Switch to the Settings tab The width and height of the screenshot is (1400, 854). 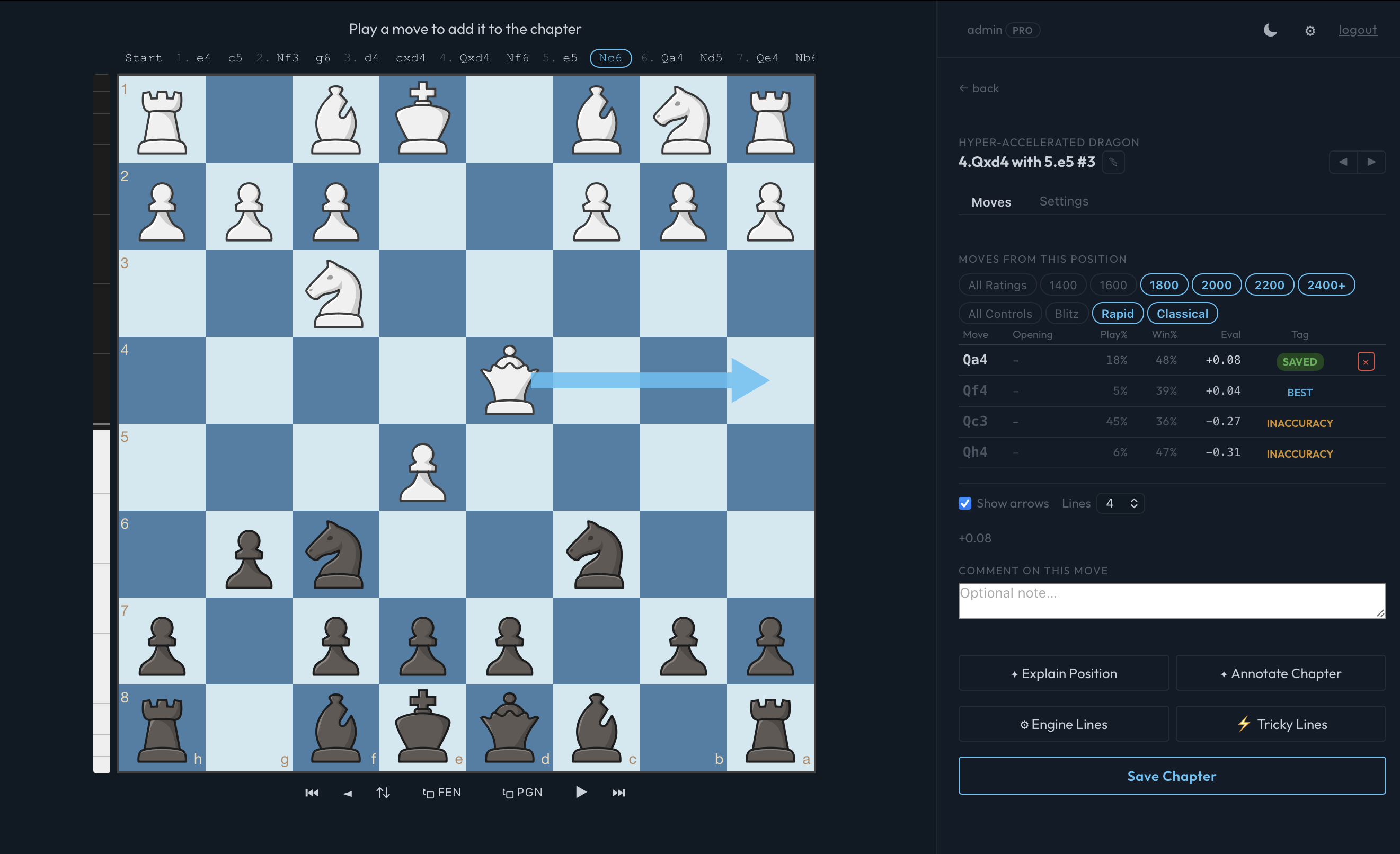pos(1063,201)
